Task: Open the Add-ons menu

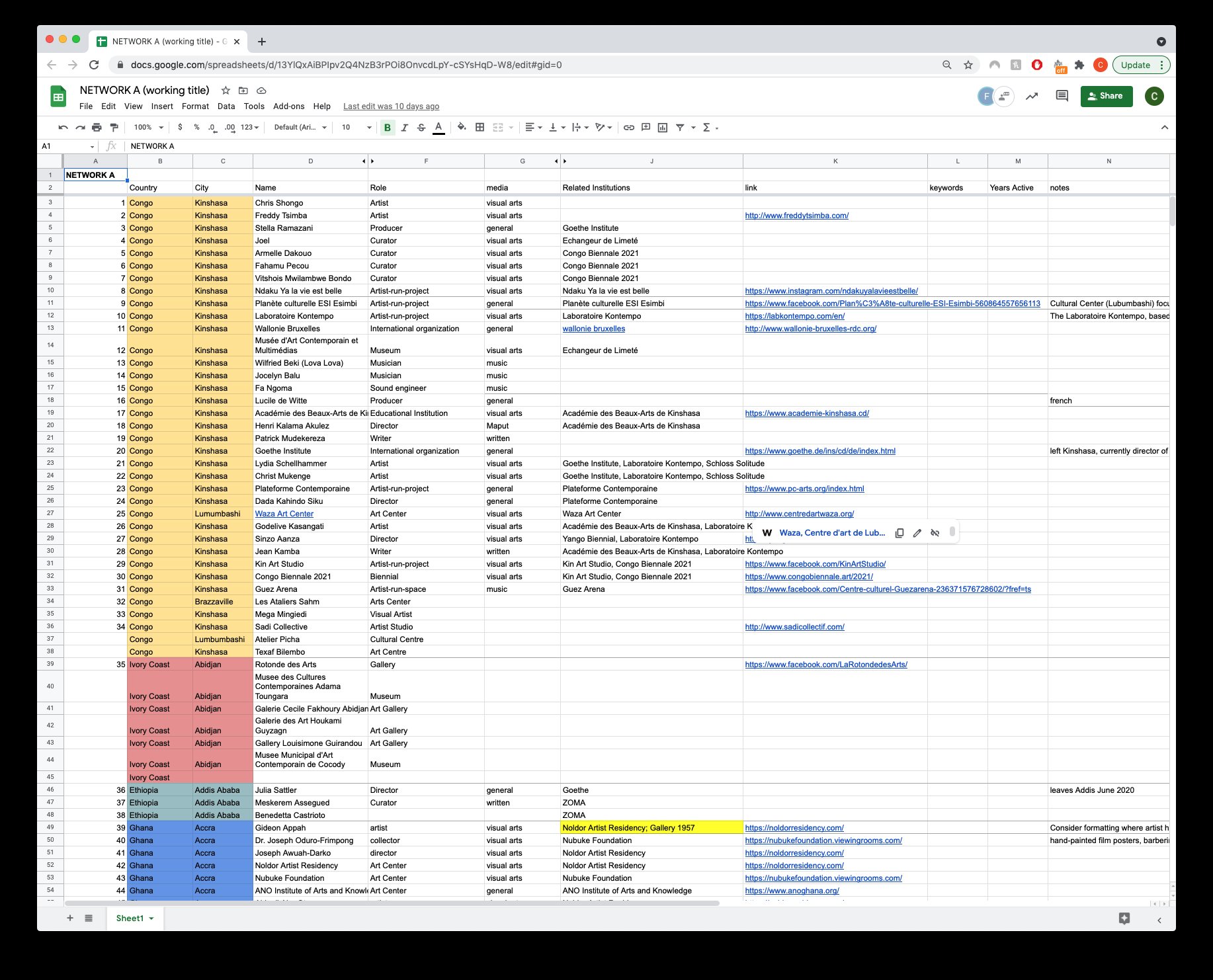Action: pyautogui.click(x=289, y=106)
